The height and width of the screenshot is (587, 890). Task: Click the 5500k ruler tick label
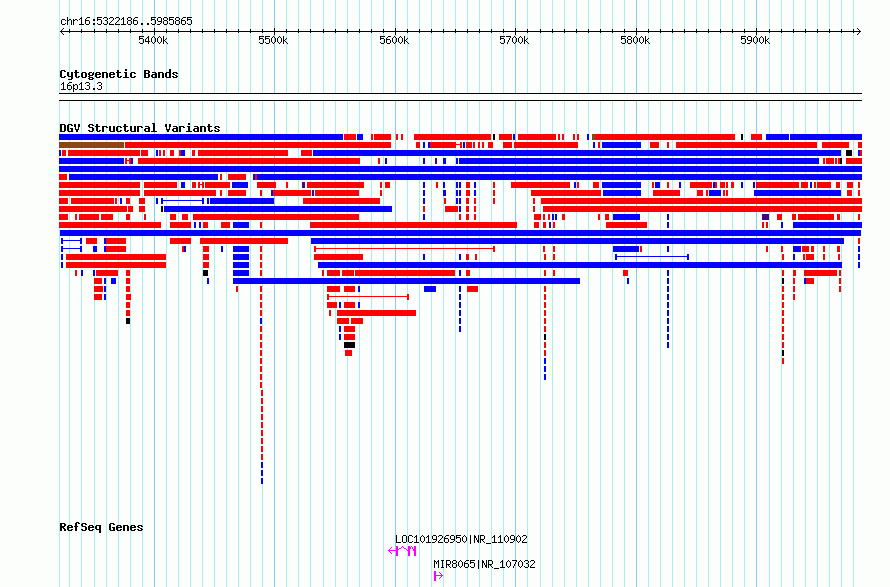tap(273, 40)
